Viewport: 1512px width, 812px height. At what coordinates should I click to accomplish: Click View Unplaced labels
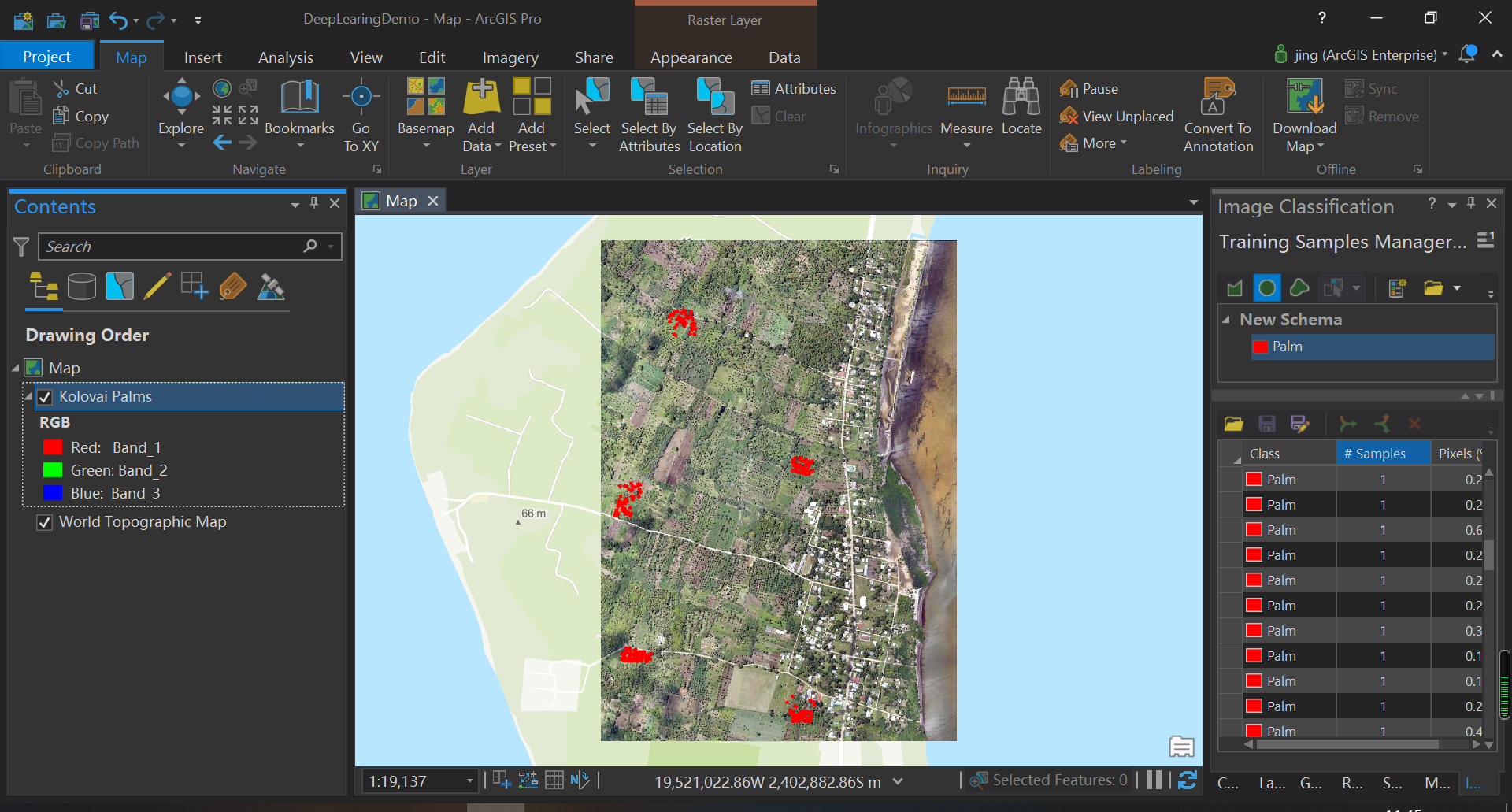coord(1116,117)
